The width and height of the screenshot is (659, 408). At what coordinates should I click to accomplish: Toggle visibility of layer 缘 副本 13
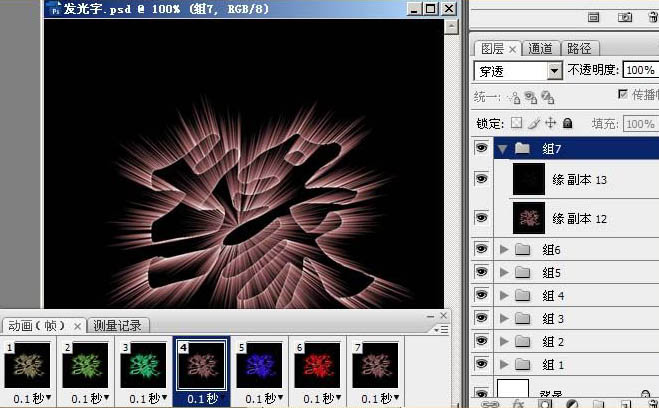[481, 179]
